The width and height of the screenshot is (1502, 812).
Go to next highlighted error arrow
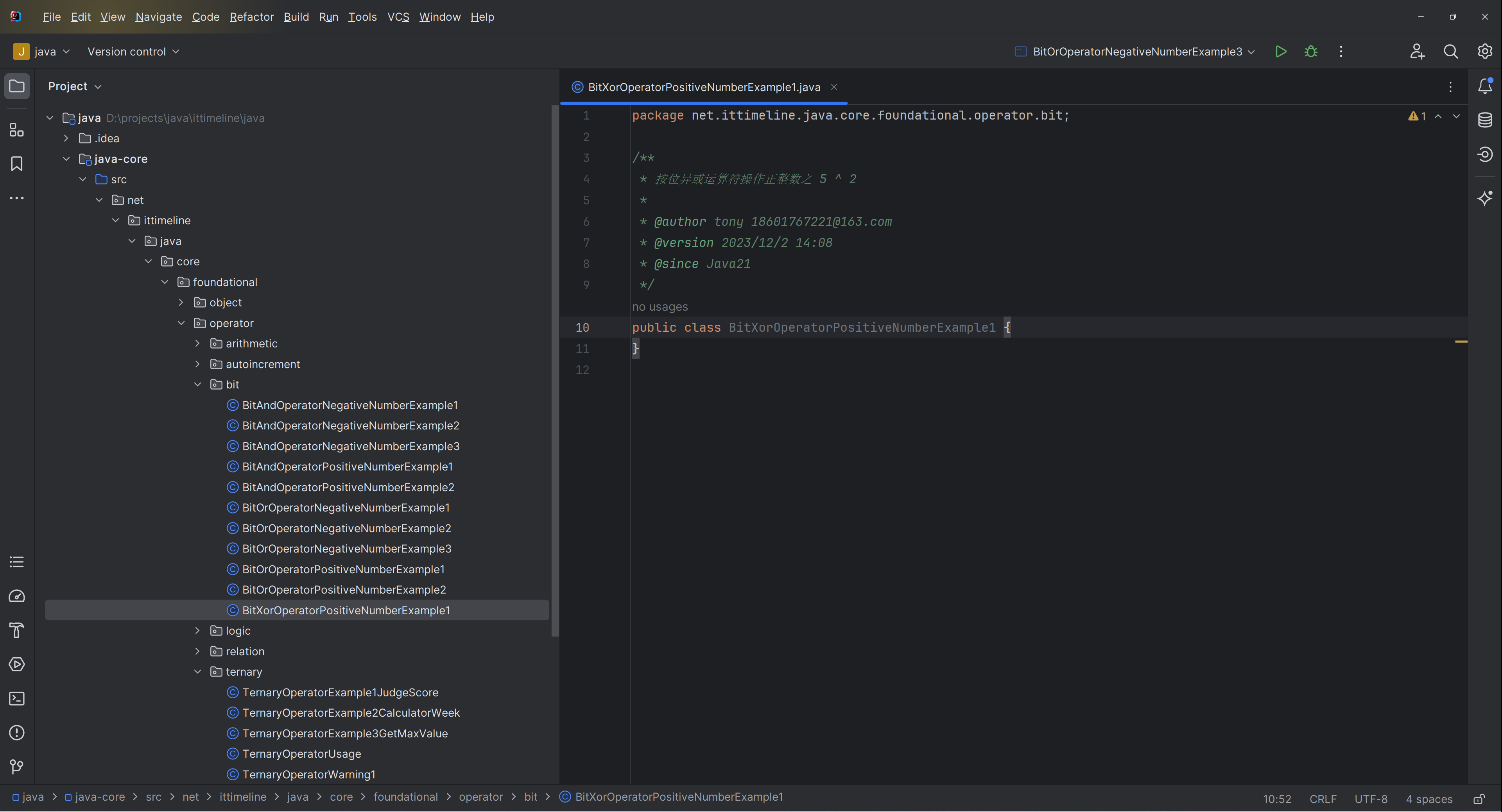pyautogui.click(x=1457, y=116)
